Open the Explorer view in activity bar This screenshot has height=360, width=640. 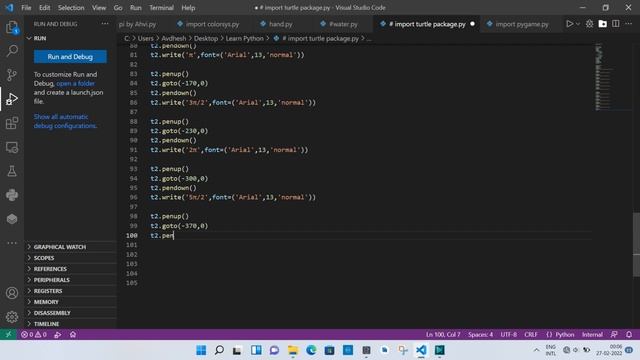[x=12, y=27]
